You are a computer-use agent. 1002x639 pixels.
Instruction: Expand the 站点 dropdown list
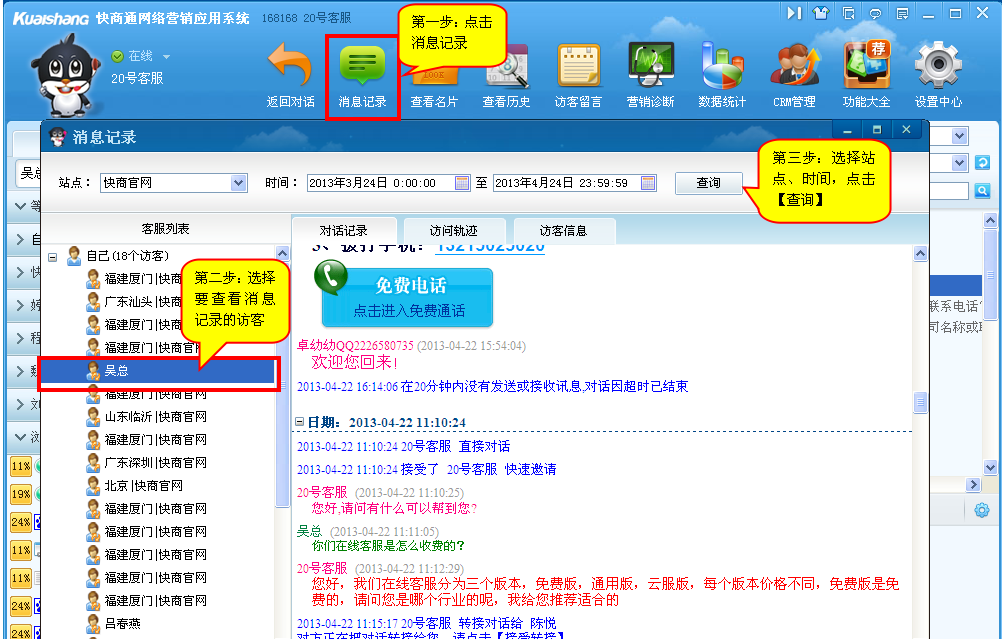(239, 183)
